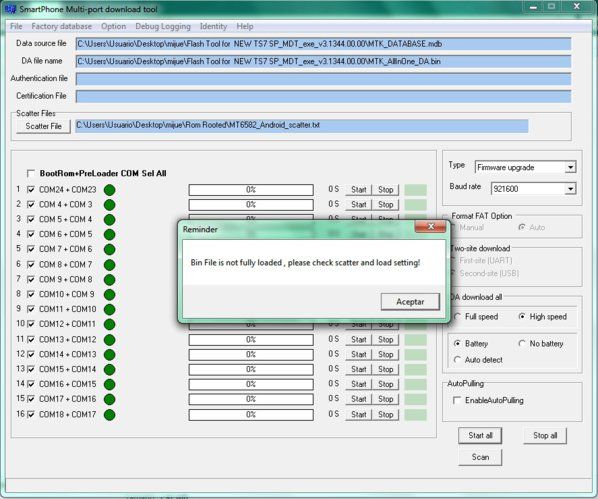Click the Scan button
The width and height of the screenshot is (598, 499).
point(480,457)
